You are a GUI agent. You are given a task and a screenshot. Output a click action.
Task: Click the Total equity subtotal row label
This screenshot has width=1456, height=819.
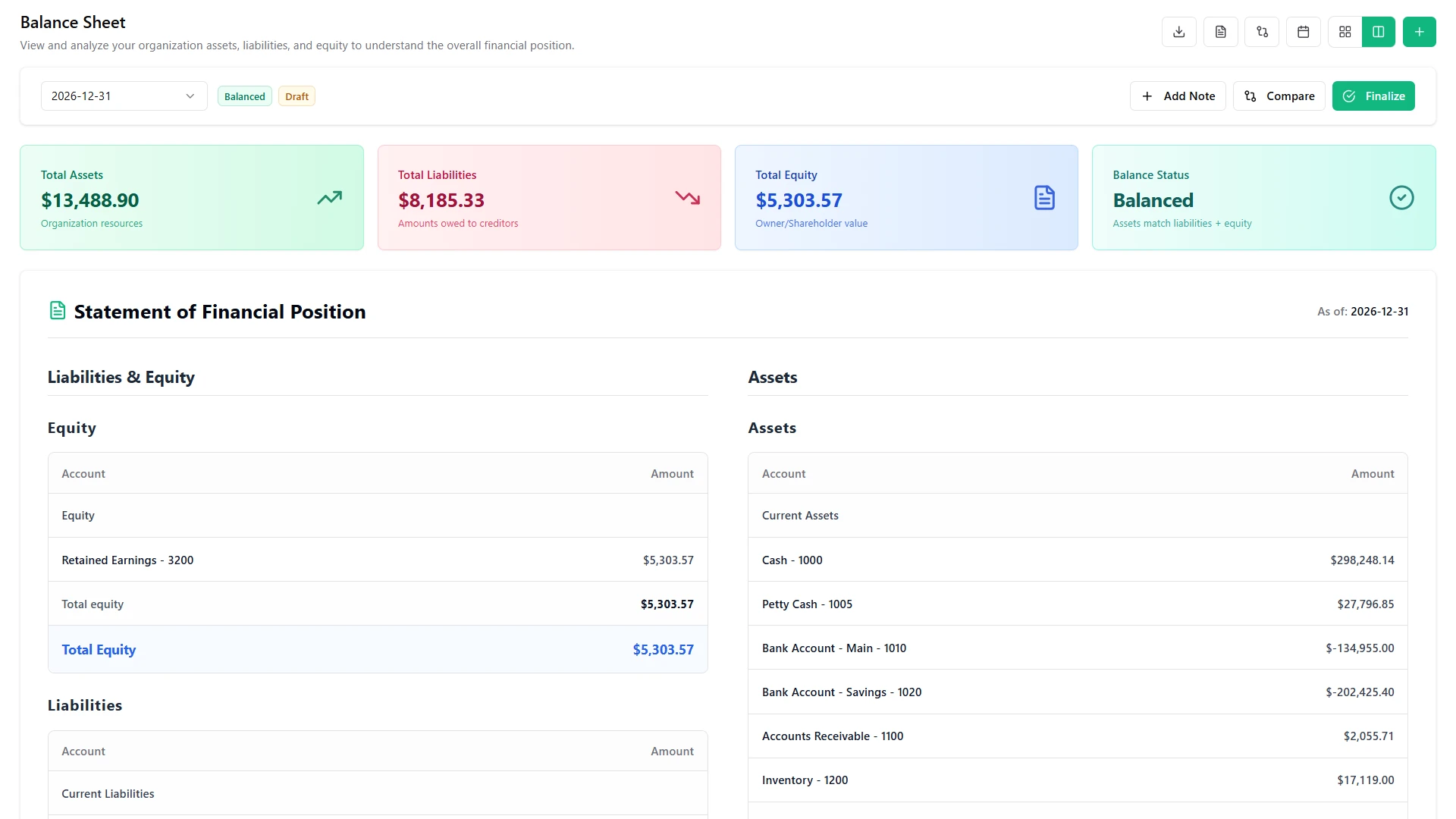point(93,604)
